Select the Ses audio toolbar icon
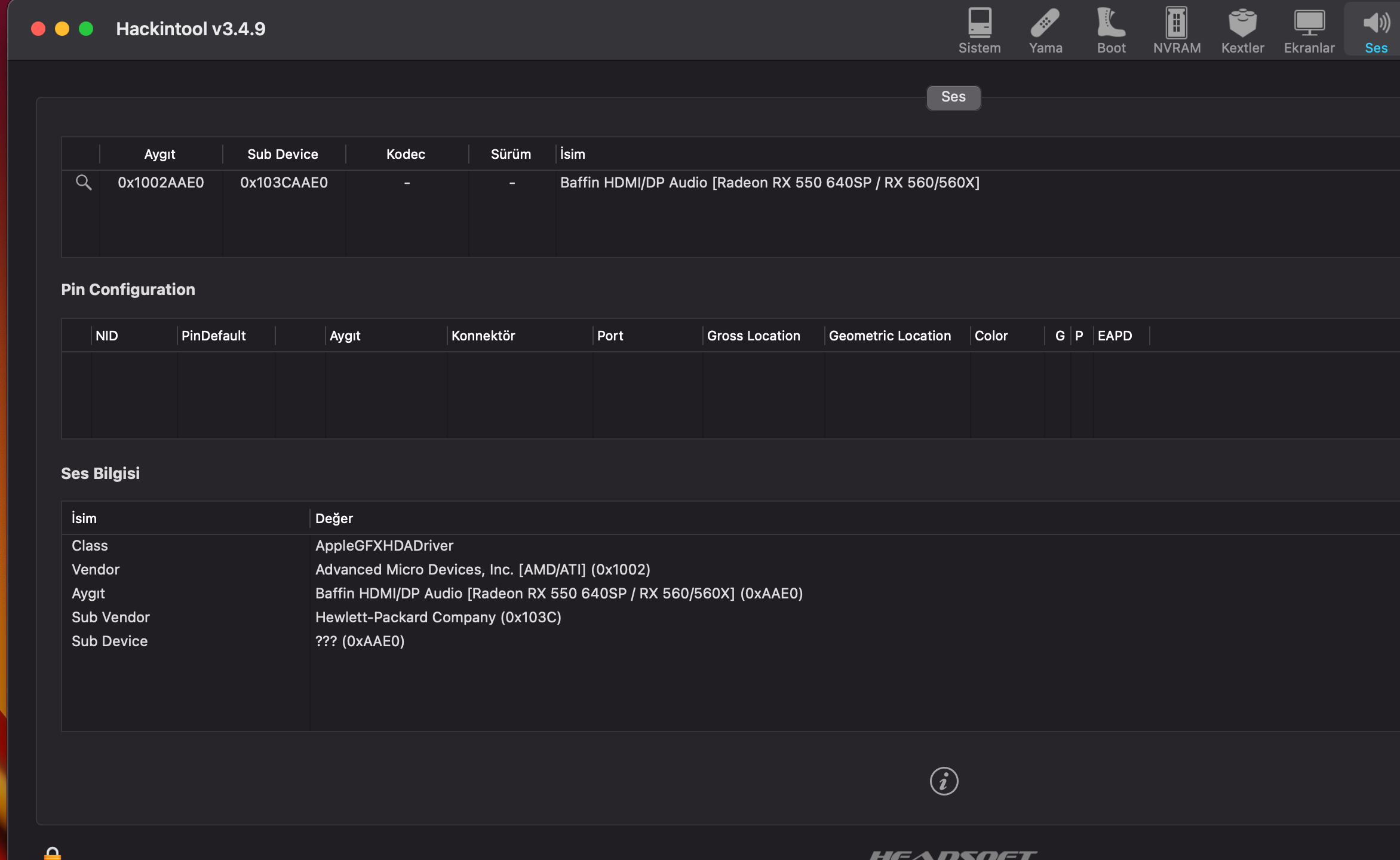This screenshot has width=1400, height=860. [x=1376, y=31]
